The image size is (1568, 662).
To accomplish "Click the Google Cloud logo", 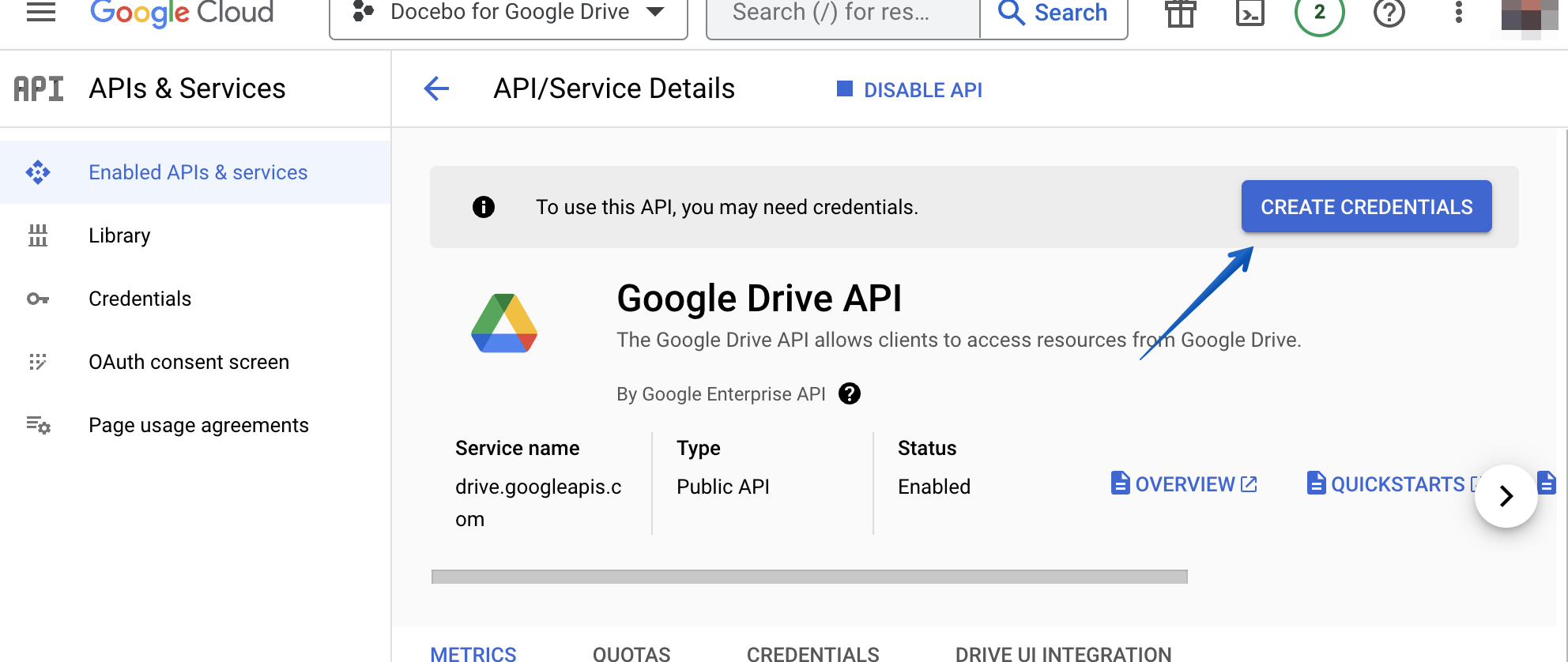I will [x=182, y=12].
